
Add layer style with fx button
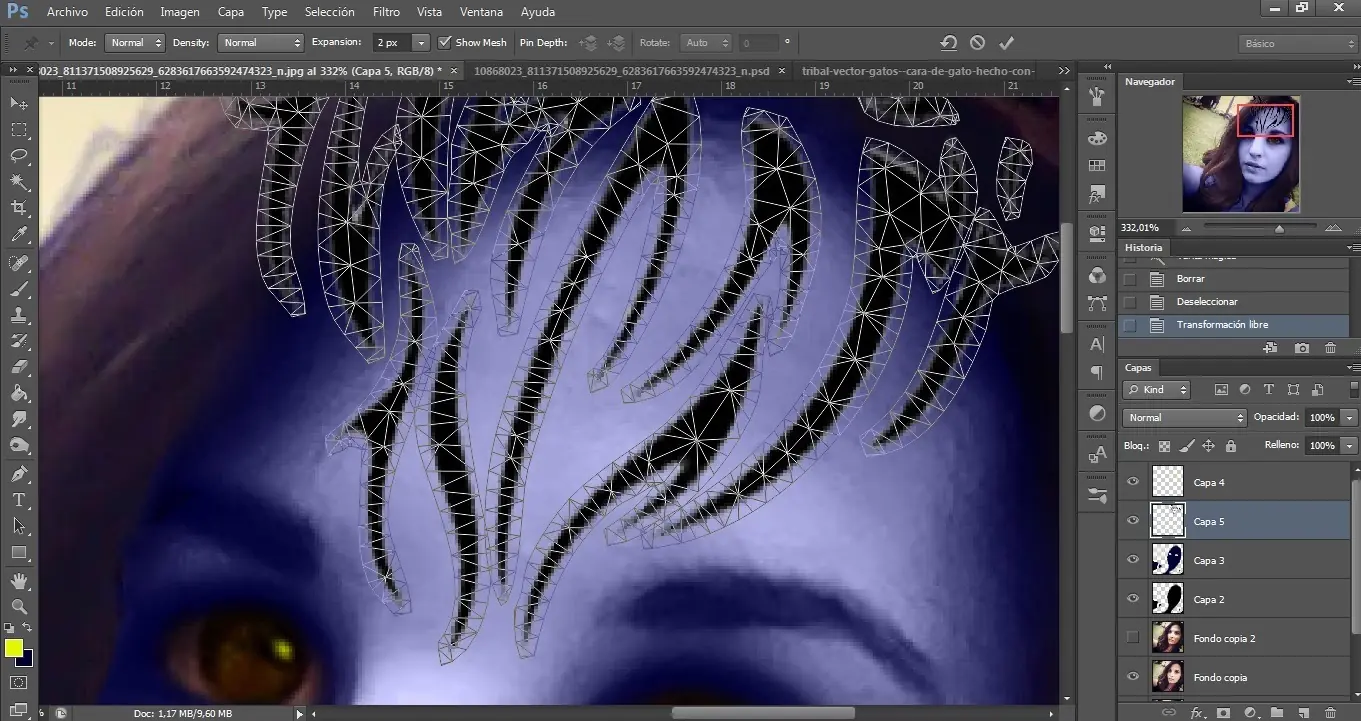pyautogui.click(x=1196, y=713)
